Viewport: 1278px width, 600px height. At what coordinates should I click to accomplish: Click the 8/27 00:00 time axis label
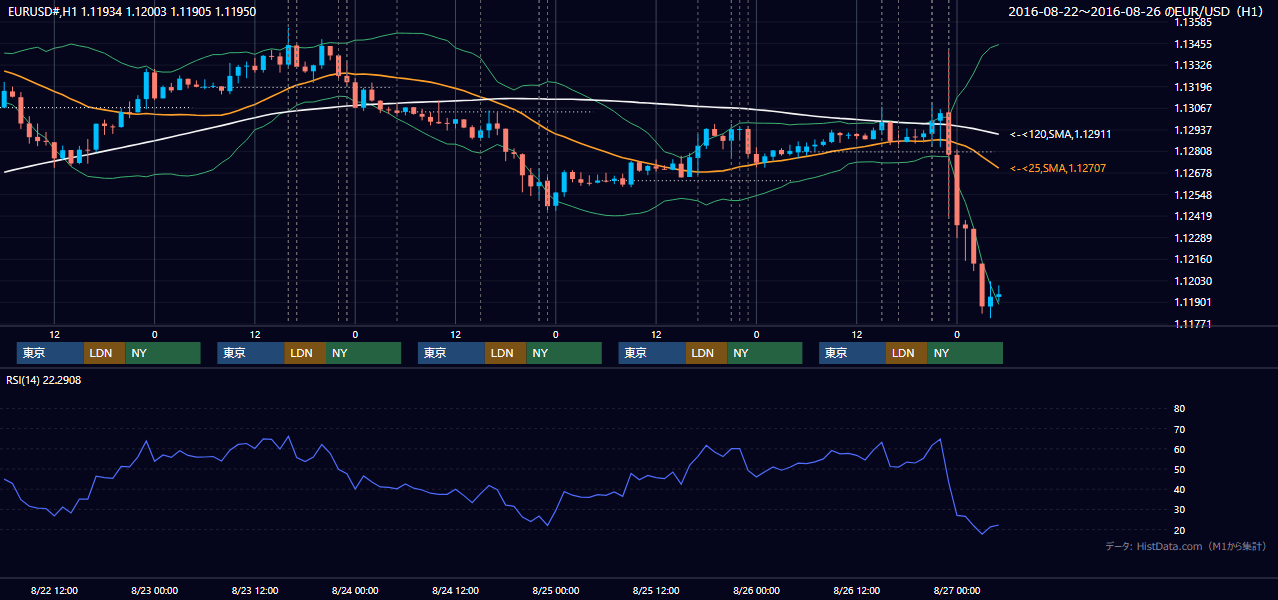956,590
